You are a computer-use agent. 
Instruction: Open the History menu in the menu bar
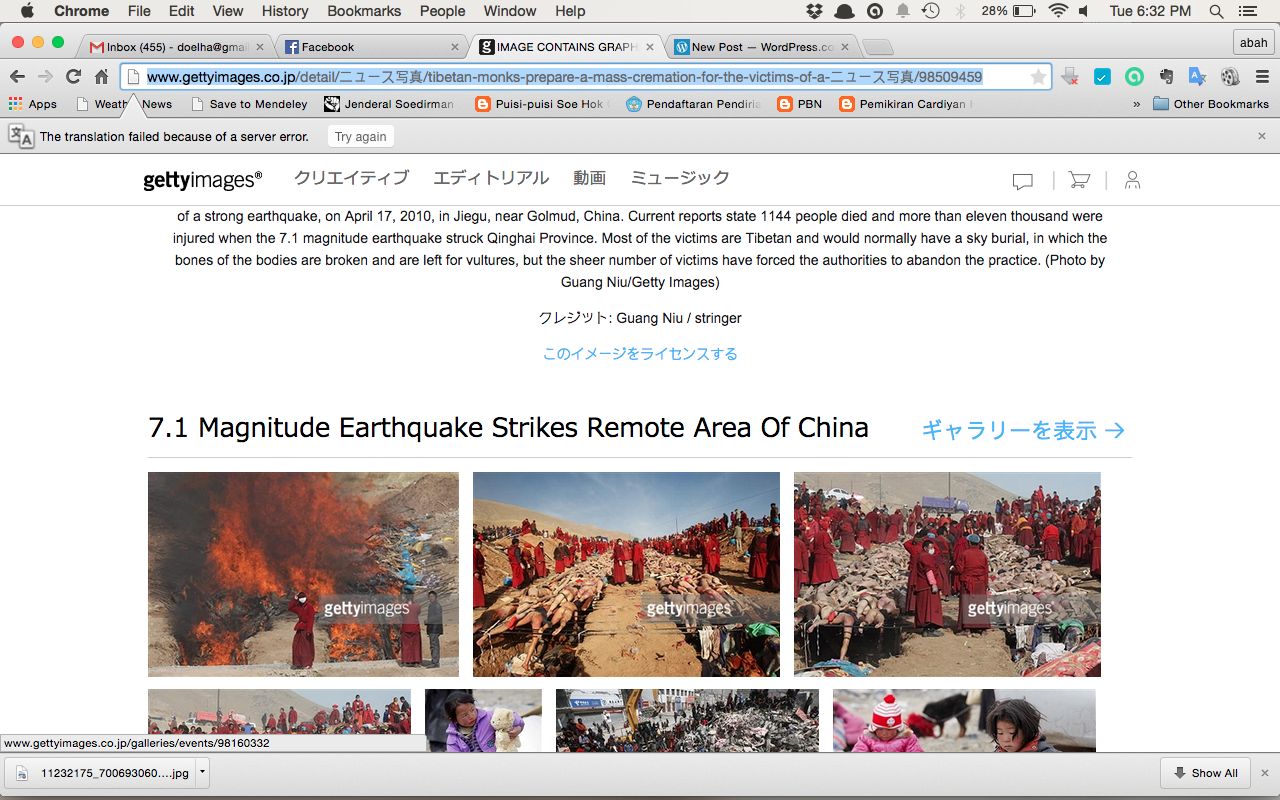pyautogui.click(x=285, y=11)
